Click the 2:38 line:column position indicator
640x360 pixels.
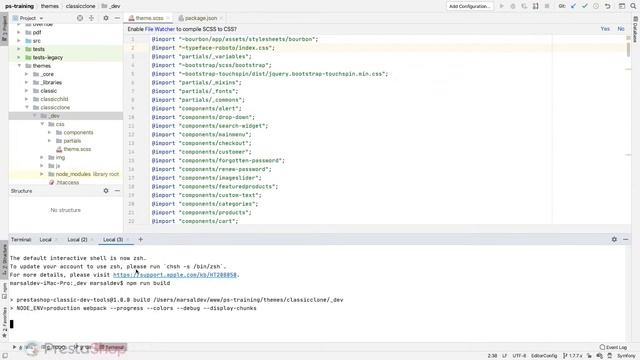(492, 356)
